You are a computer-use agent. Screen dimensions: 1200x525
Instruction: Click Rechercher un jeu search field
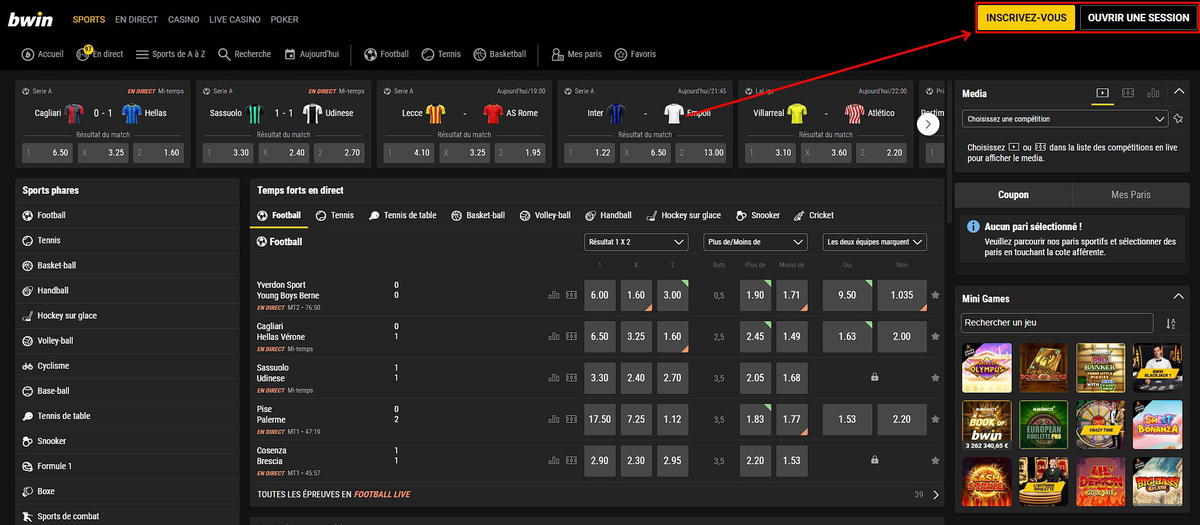1055,323
